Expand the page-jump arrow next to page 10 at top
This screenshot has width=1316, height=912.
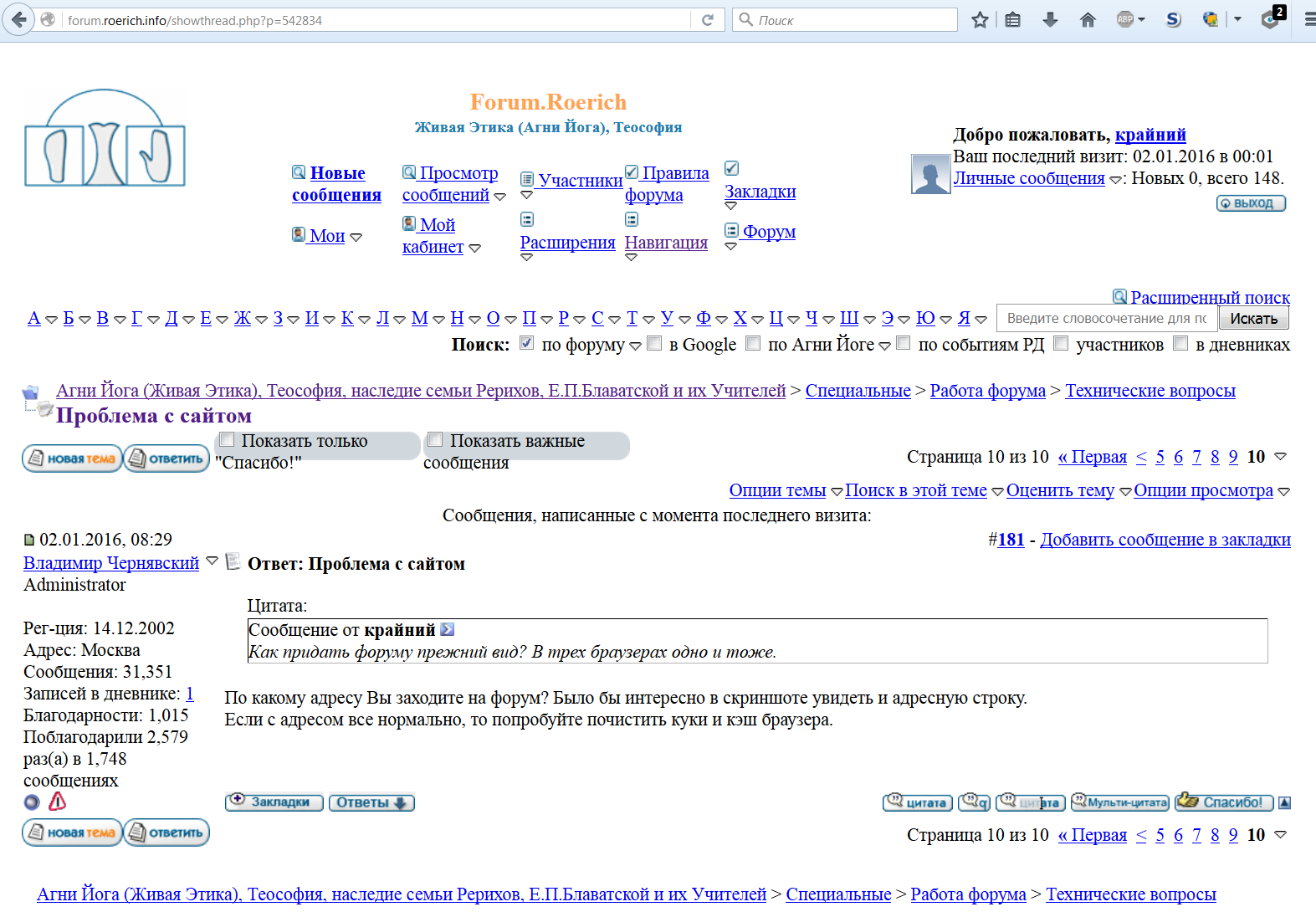(1280, 457)
